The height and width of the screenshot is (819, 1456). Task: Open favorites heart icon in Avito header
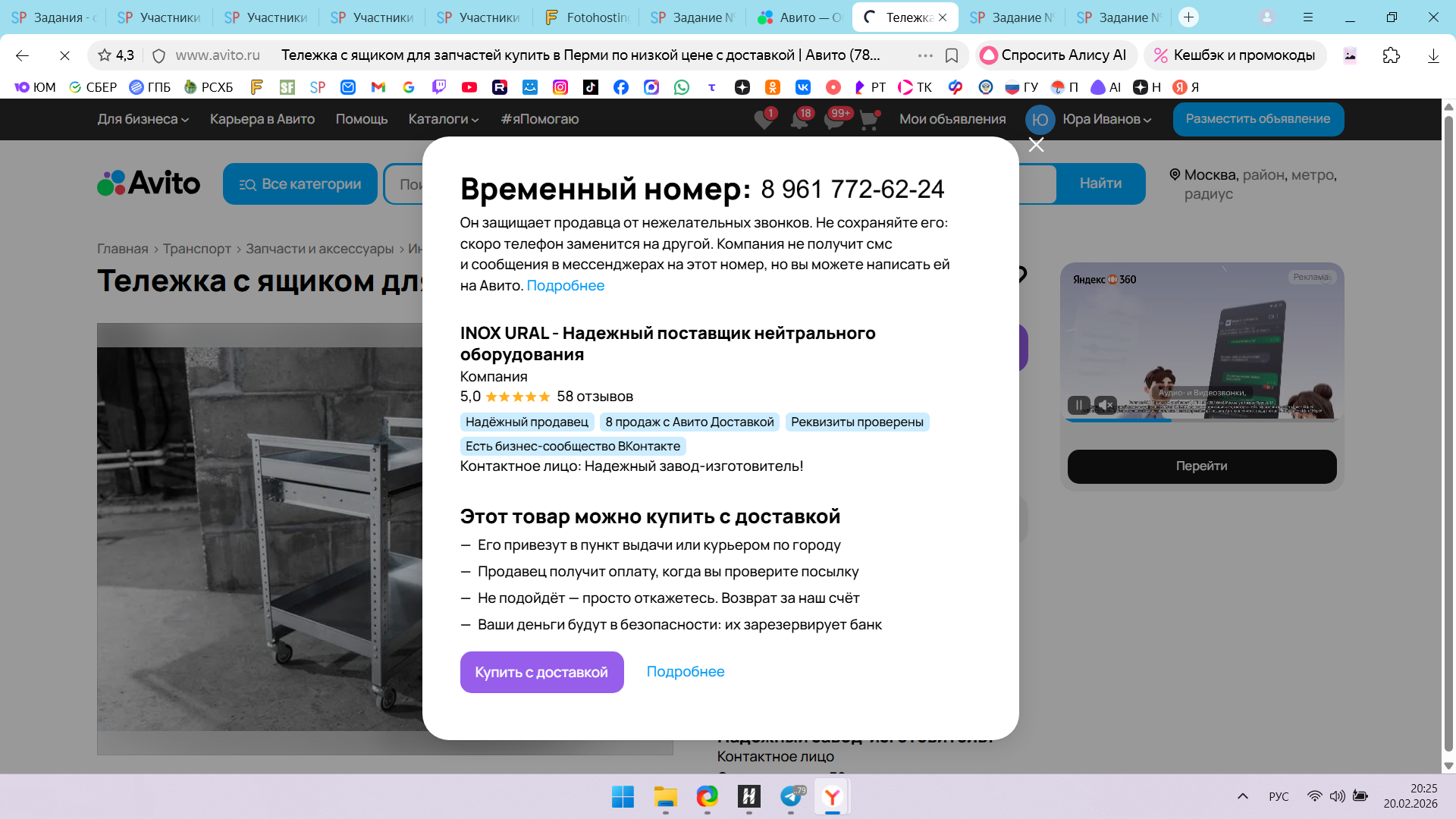pos(764,120)
